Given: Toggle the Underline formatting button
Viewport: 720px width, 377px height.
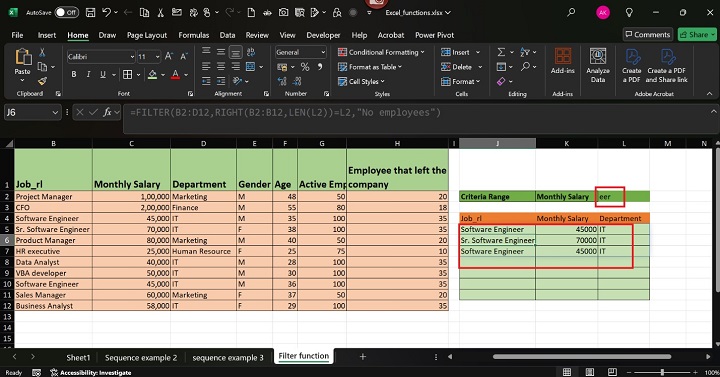Looking at the screenshot, I should click(x=103, y=74).
